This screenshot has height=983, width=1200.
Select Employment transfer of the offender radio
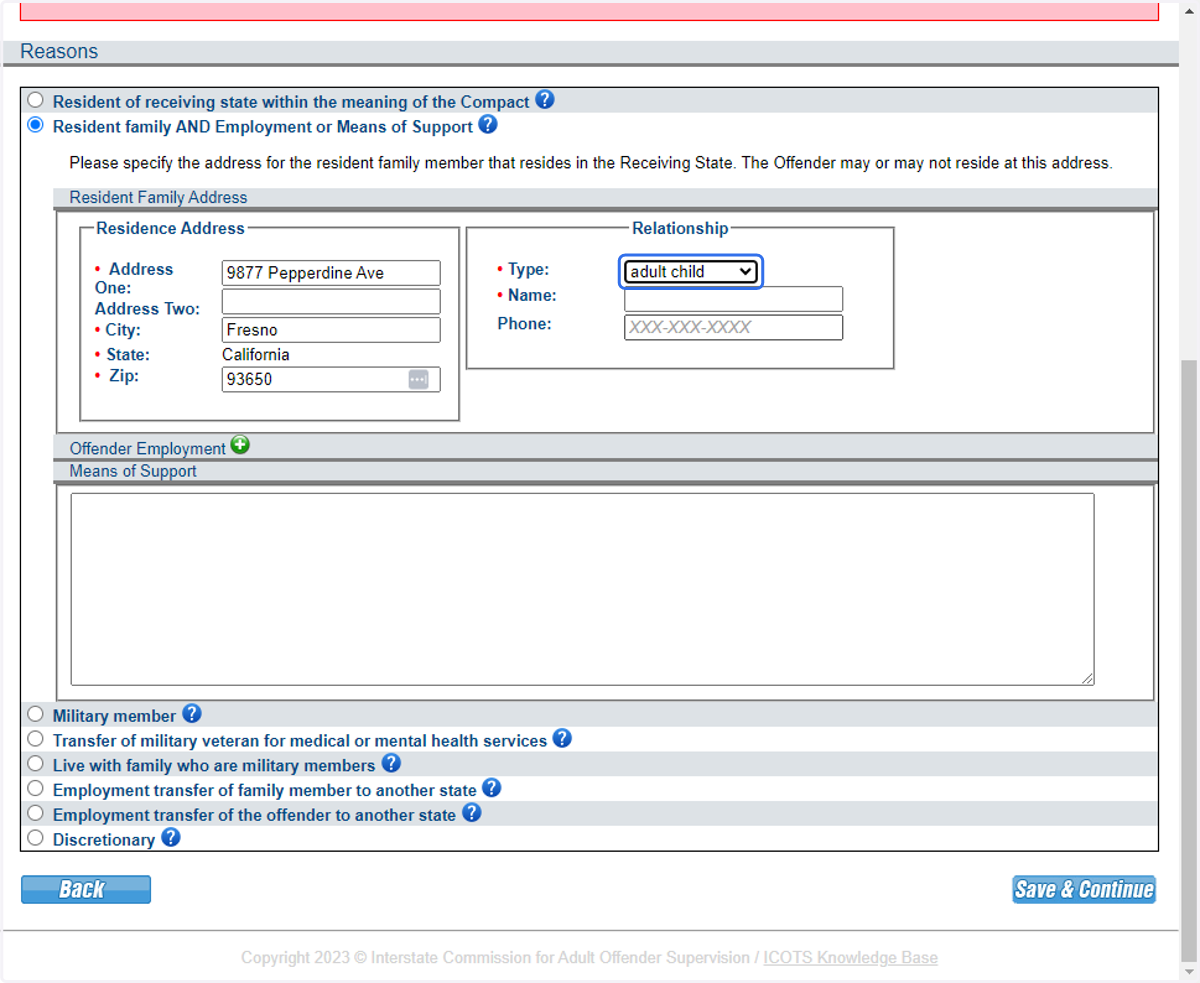coord(36,813)
